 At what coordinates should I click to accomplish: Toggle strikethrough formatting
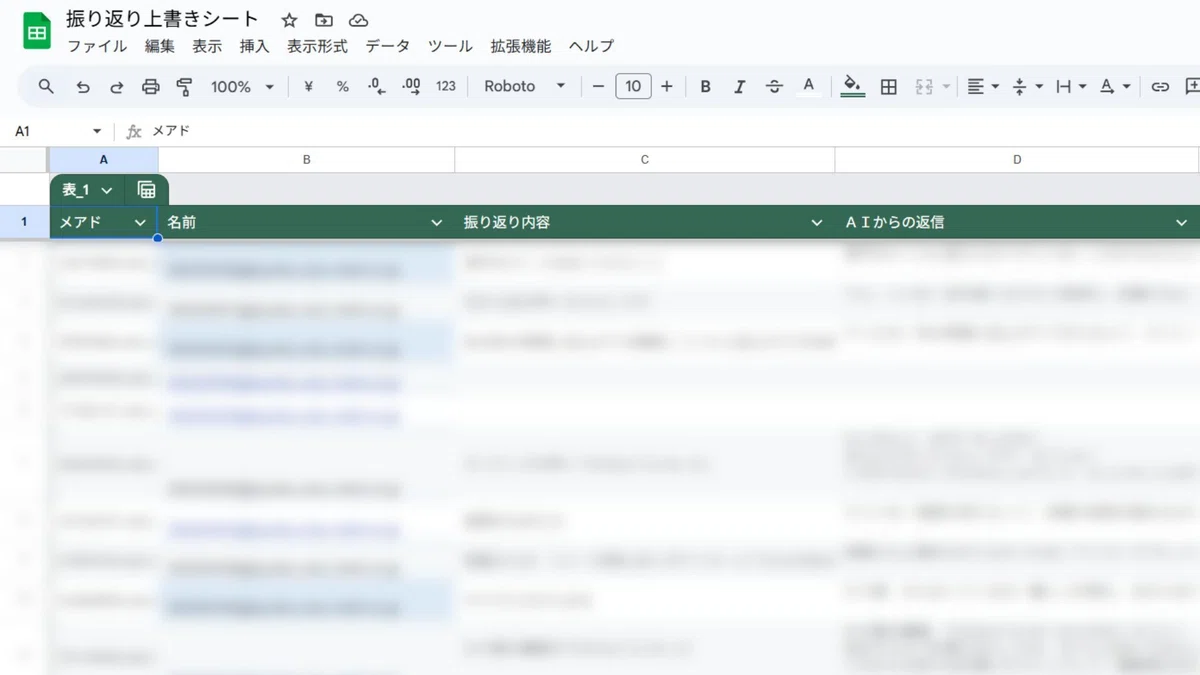point(774,87)
